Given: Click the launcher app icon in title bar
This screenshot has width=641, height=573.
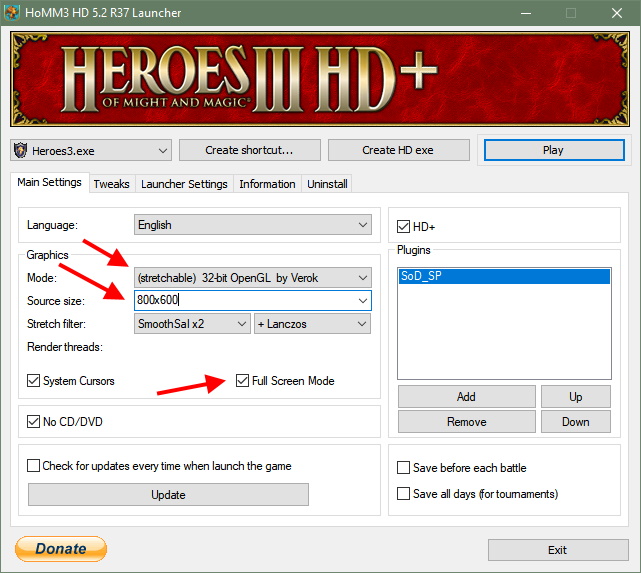Looking at the screenshot, I should (x=11, y=13).
